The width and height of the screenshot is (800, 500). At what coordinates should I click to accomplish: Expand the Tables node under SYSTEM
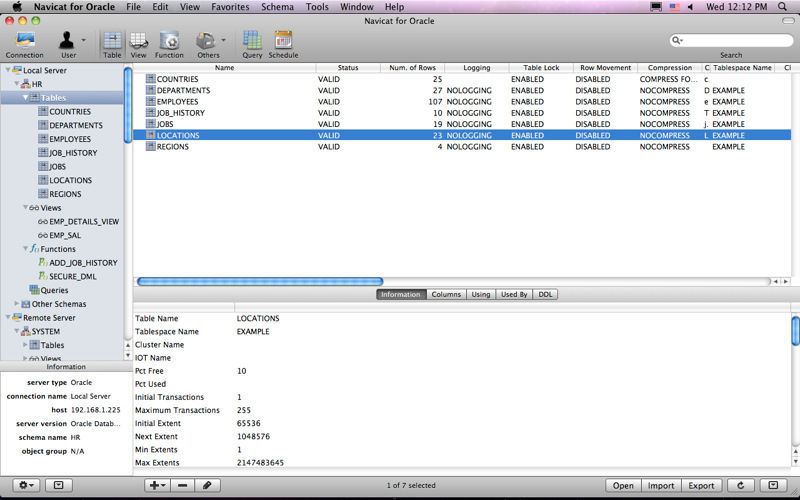[25, 345]
